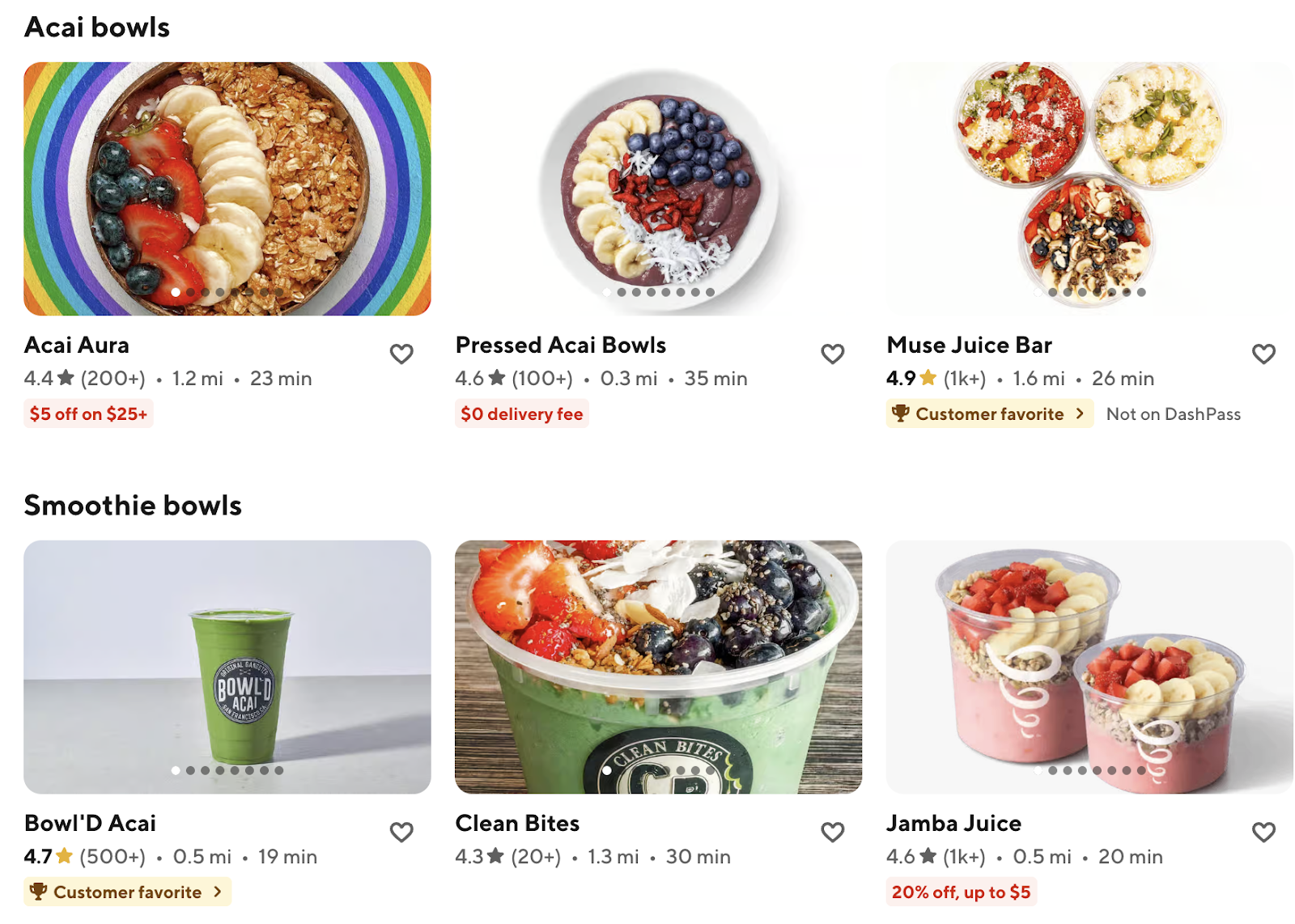This screenshot has width=1295, height=924.
Task: Save Acai Aura with heart icon
Action: 401,354
